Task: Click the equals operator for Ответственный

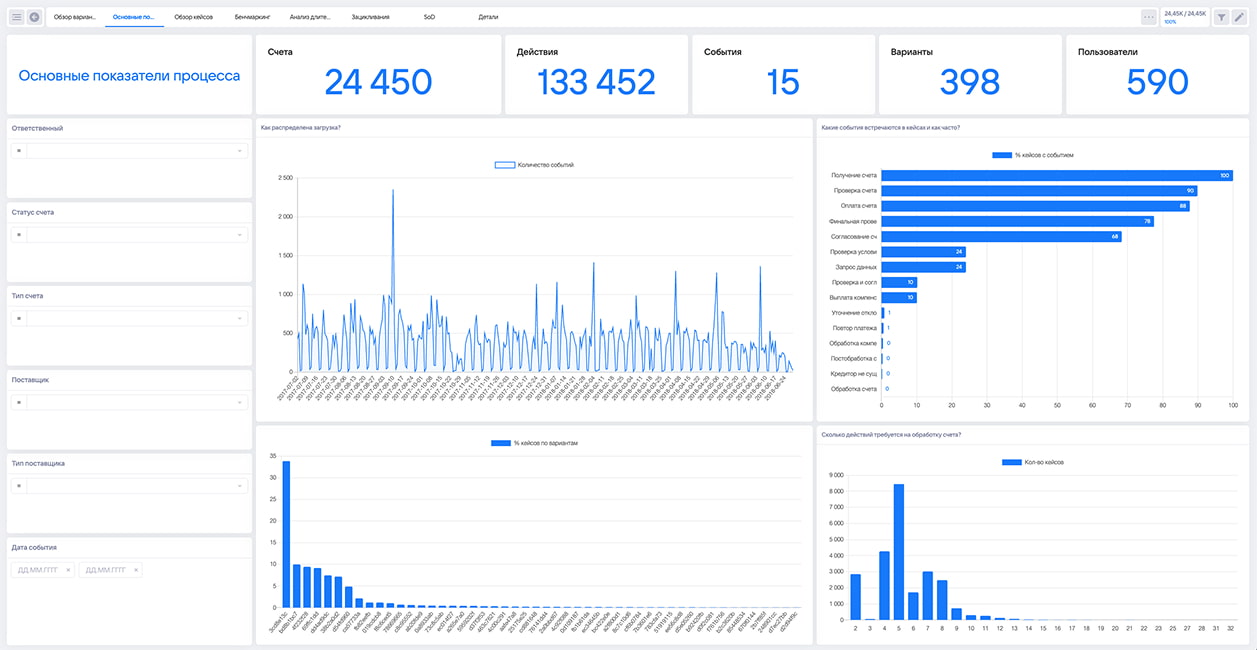Action: pyautogui.click(x=19, y=151)
